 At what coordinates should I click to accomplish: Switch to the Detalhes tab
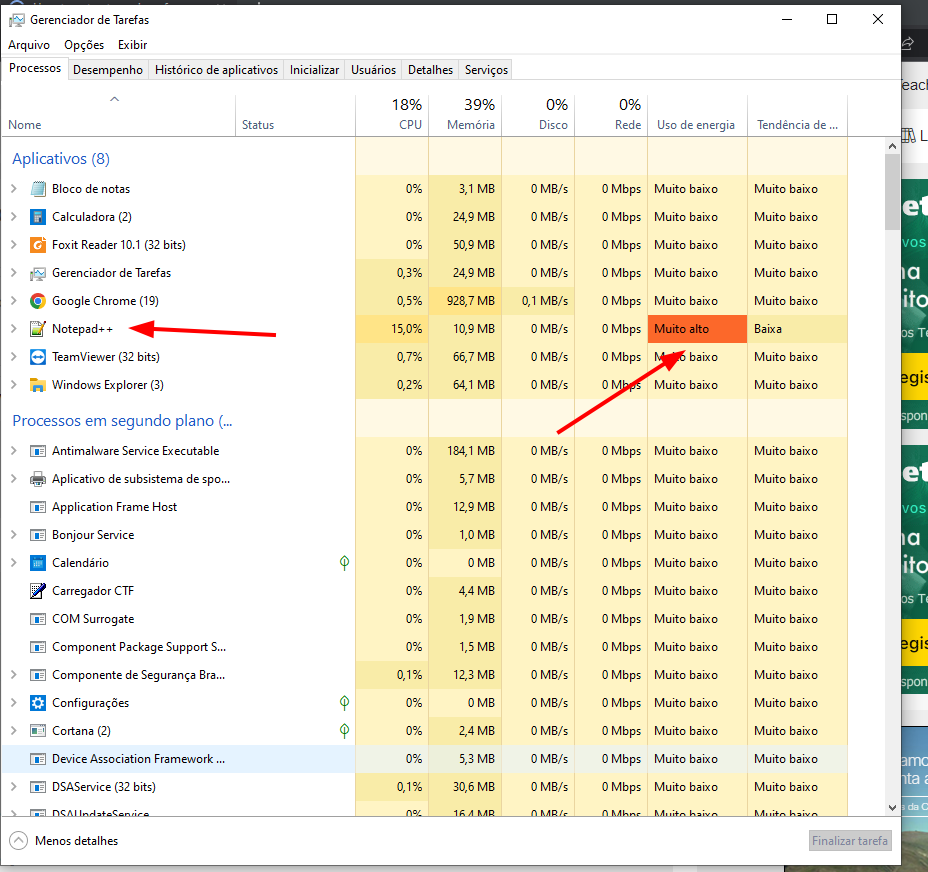point(430,70)
